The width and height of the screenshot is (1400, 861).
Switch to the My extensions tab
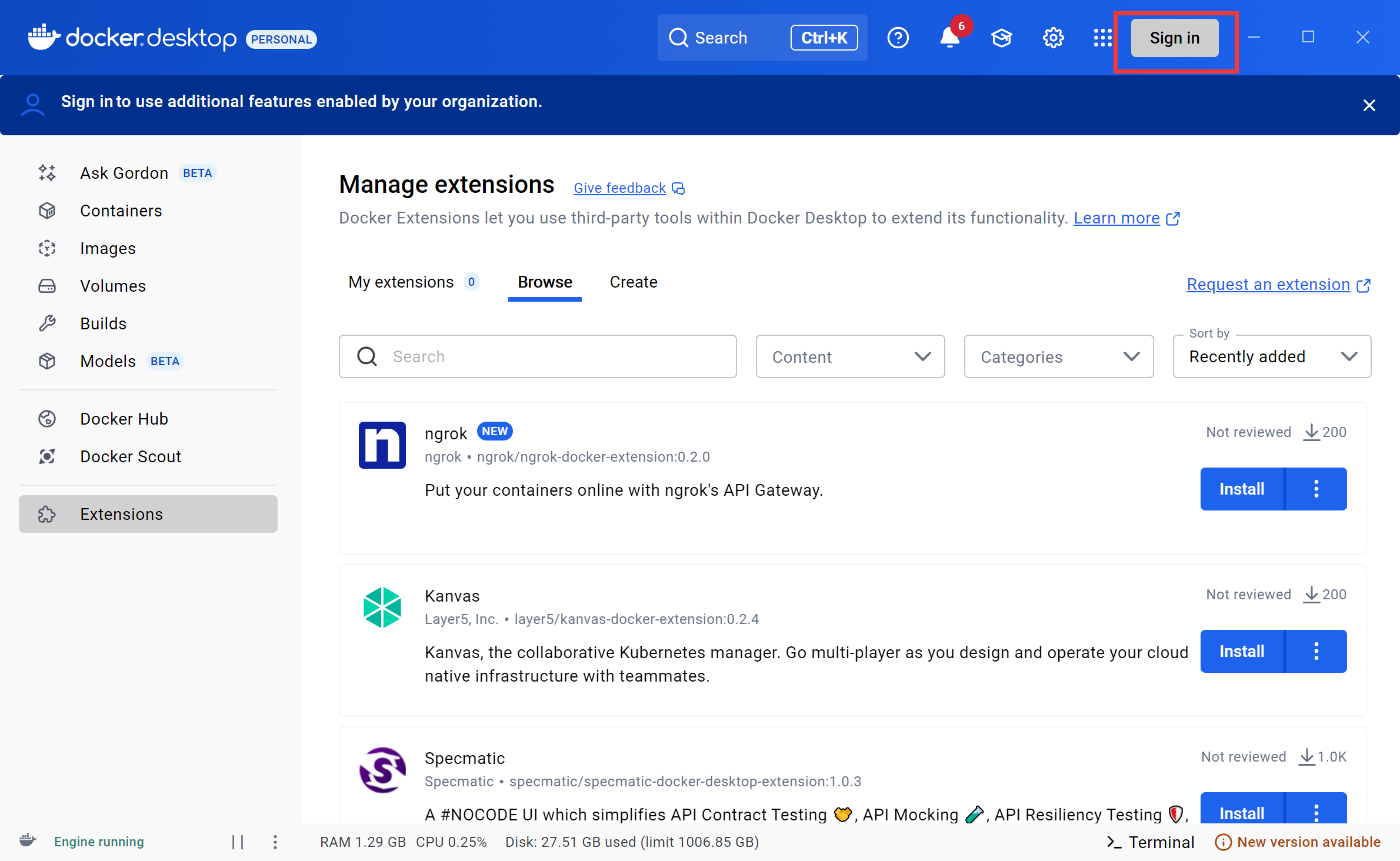401,282
